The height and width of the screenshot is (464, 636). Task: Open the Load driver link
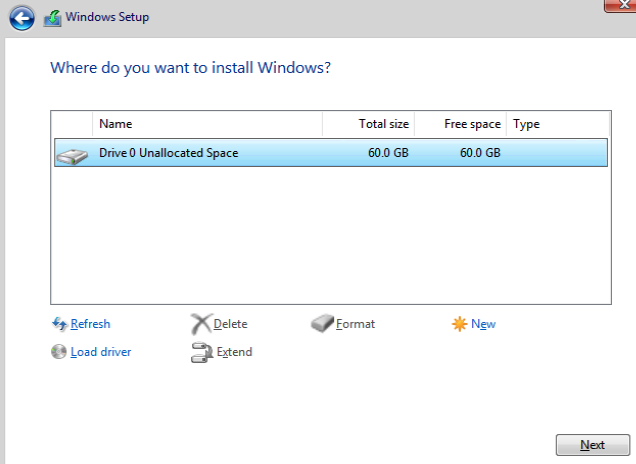coord(101,352)
